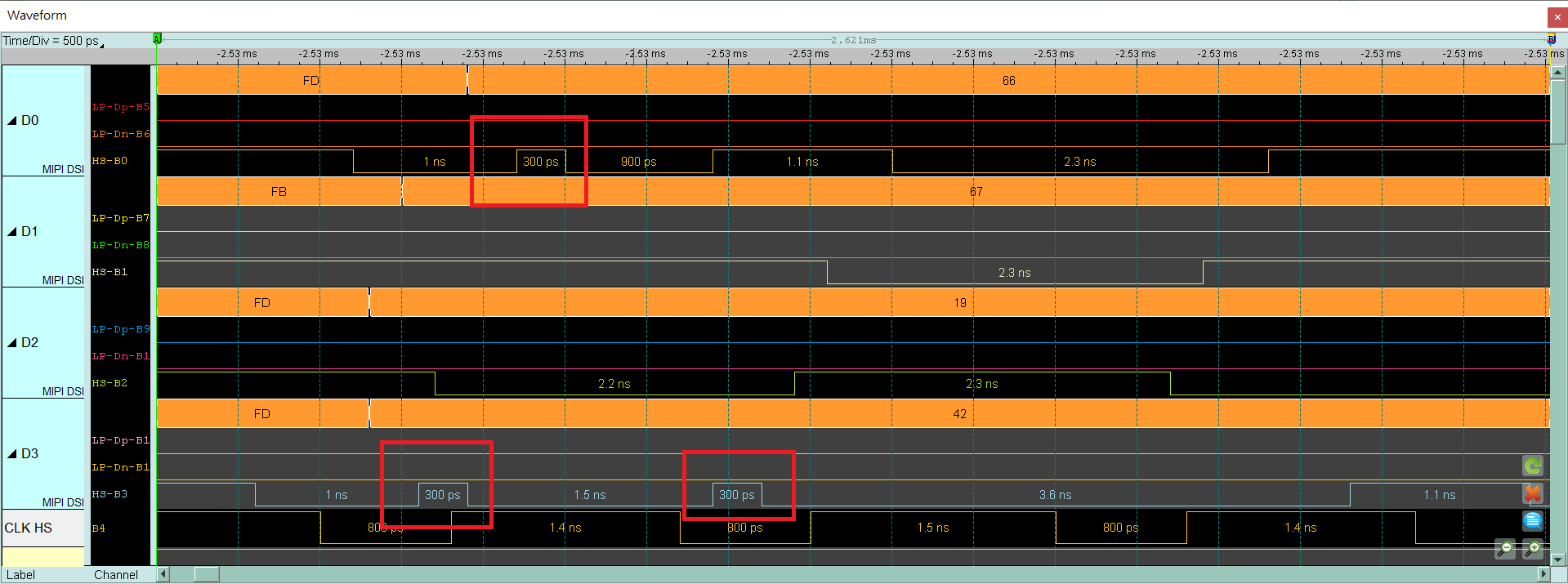The image size is (1568, 584).
Task: Select the D0 decoded byte FD
Action: click(310, 81)
